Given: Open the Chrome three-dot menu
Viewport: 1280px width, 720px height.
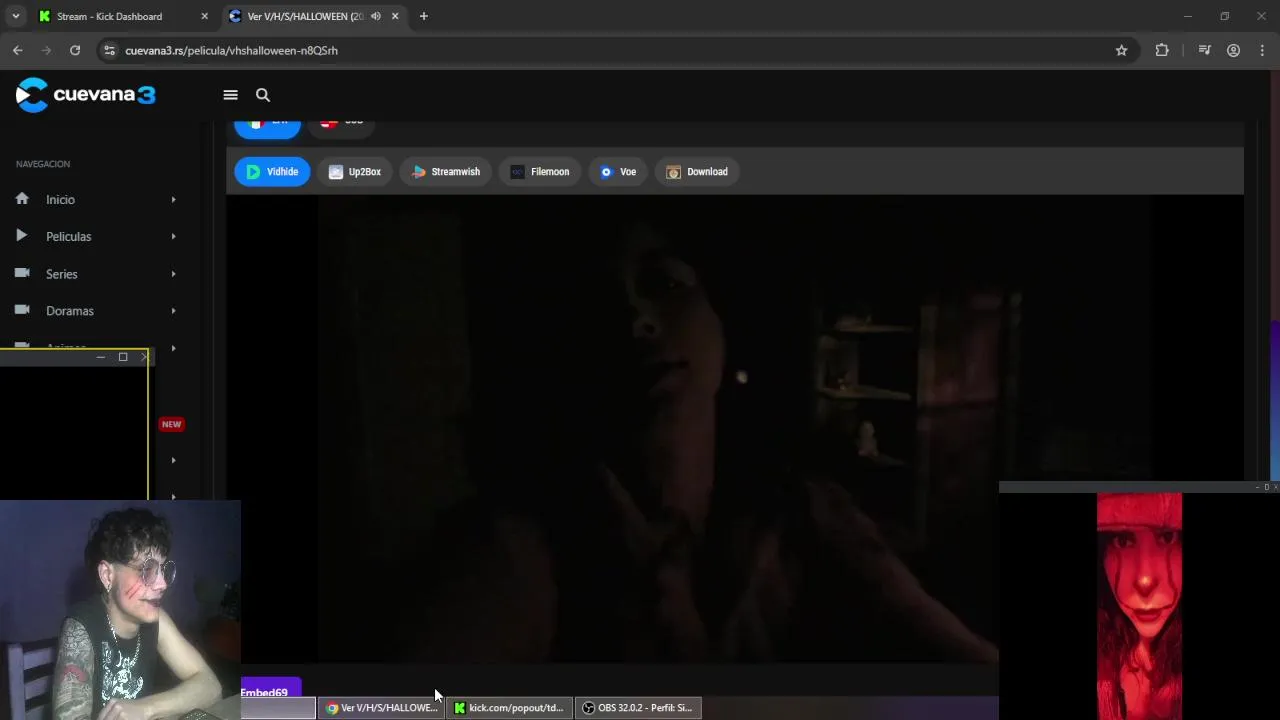Looking at the screenshot, I should click(1262, 50).
